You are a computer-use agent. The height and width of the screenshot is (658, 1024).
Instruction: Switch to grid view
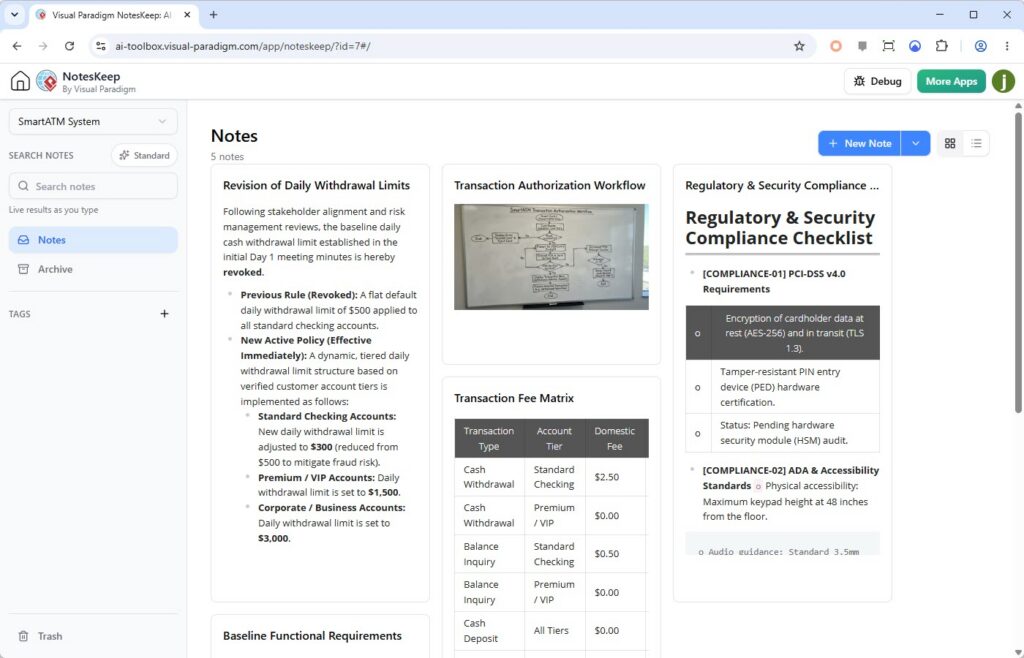[950, 143]
